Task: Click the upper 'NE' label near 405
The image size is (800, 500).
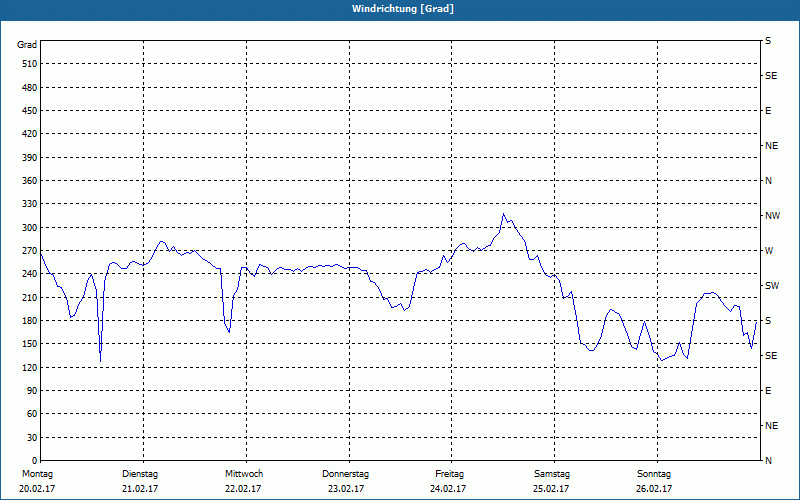Action: point(771,146)
